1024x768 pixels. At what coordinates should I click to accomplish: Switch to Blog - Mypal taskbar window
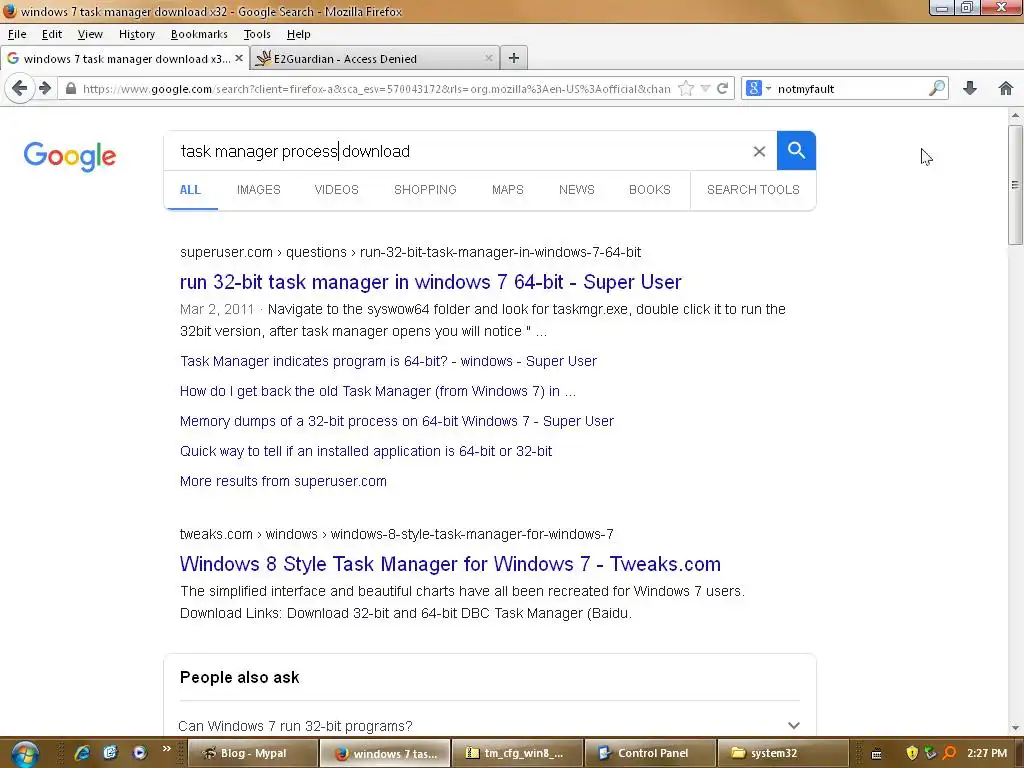[253, 753]
